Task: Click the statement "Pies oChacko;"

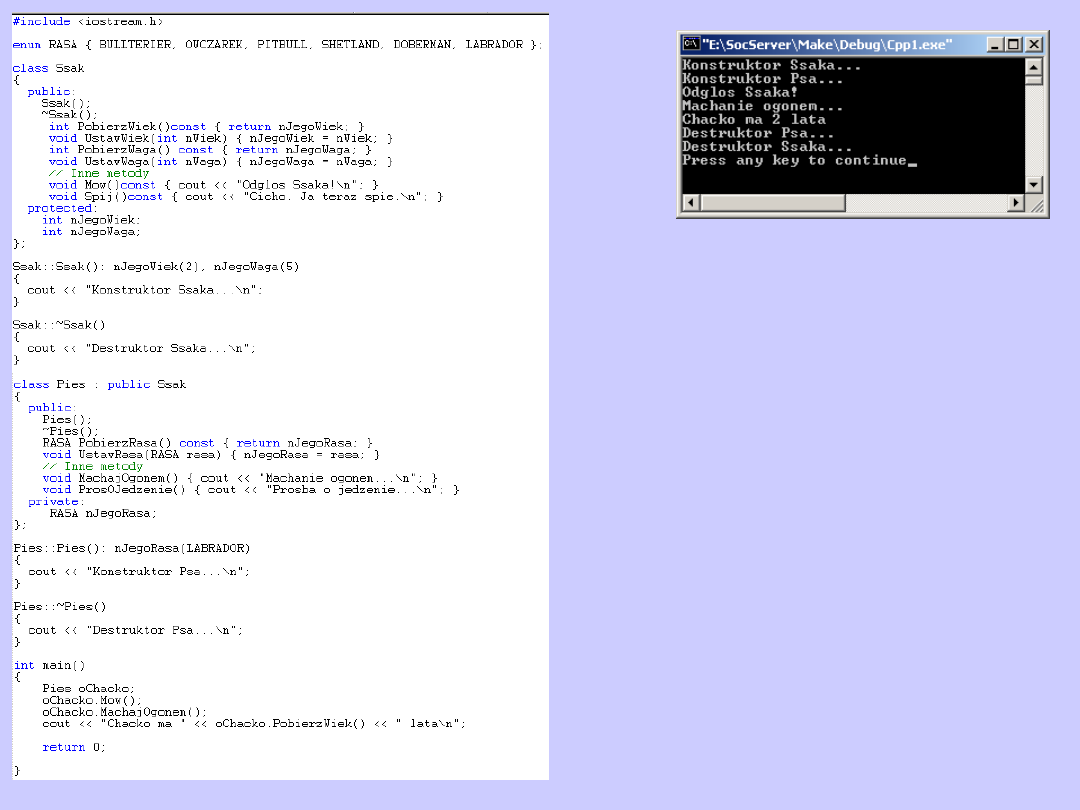Action: point(88,689)
